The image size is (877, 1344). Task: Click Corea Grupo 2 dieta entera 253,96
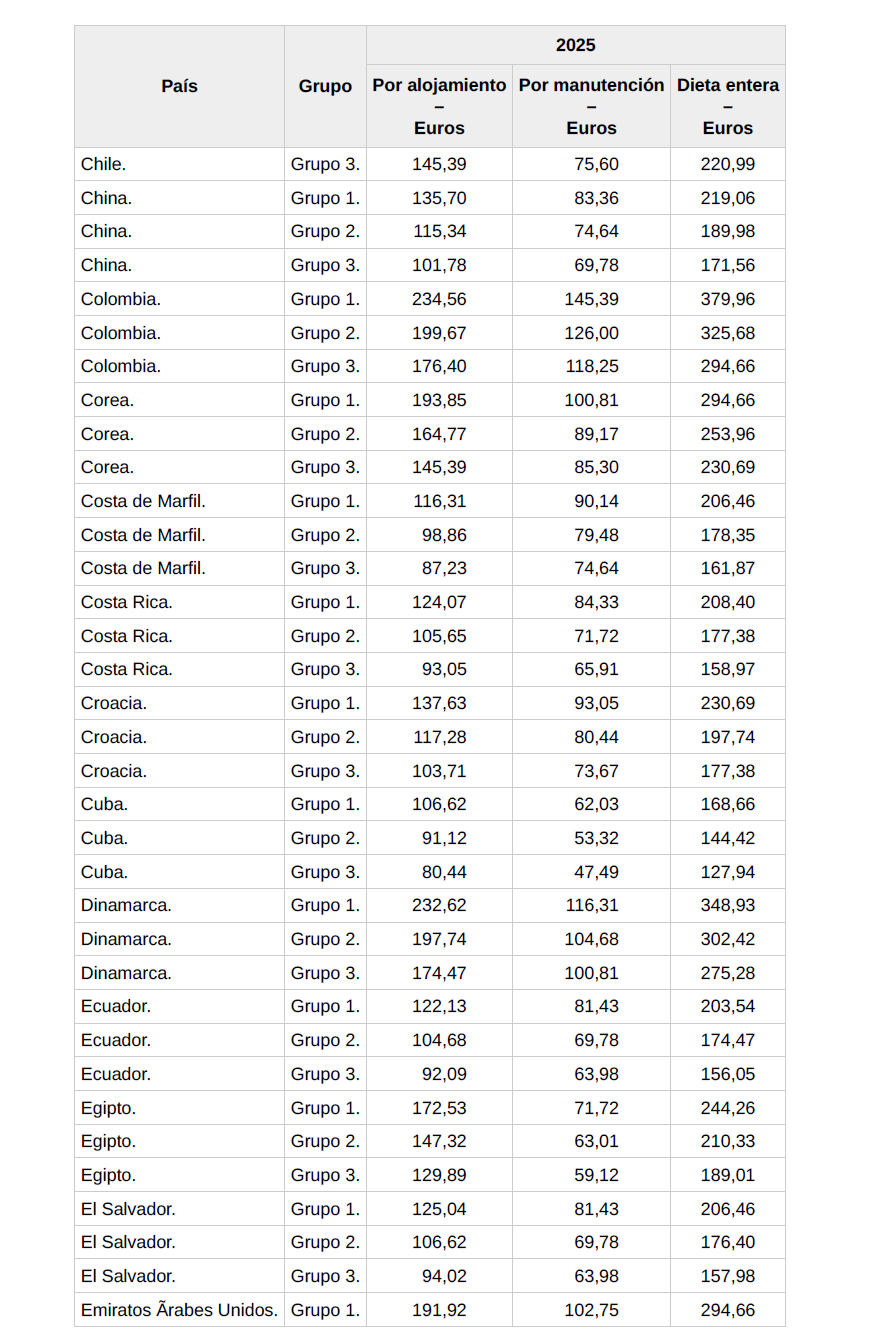pyautogui.click(x=728, y=434)
